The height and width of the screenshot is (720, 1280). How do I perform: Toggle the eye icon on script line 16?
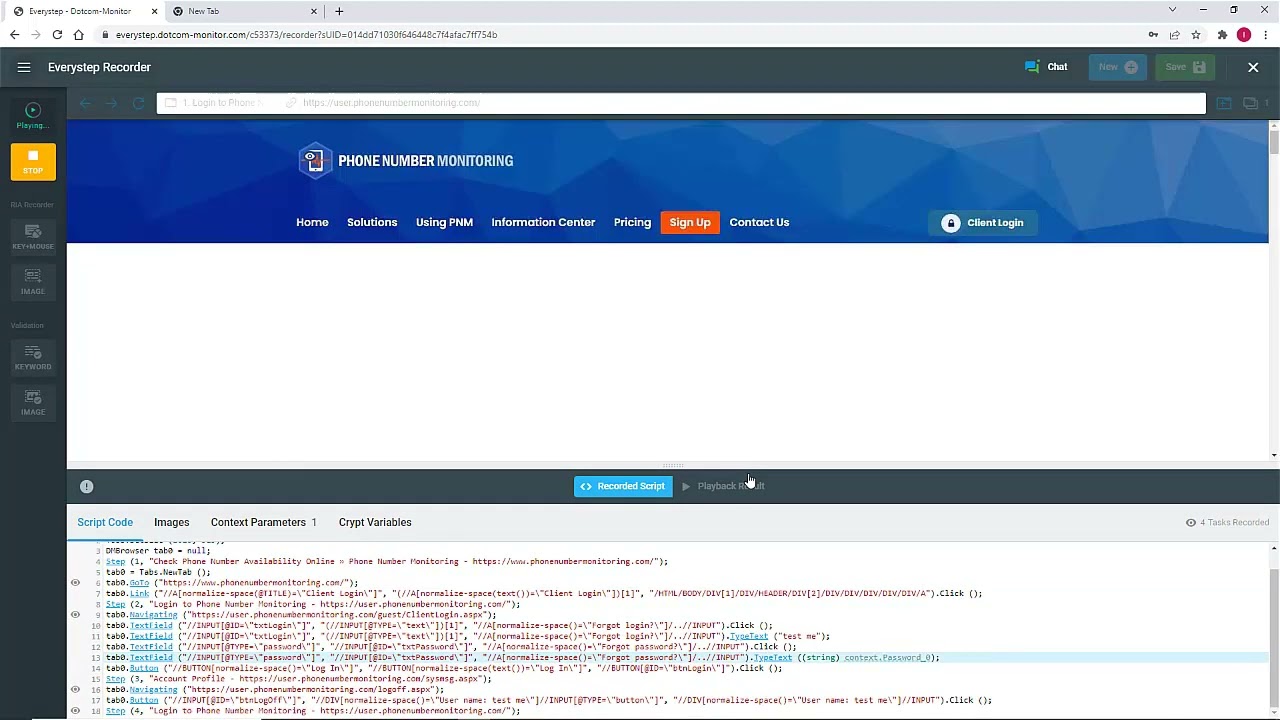point(75,689)
